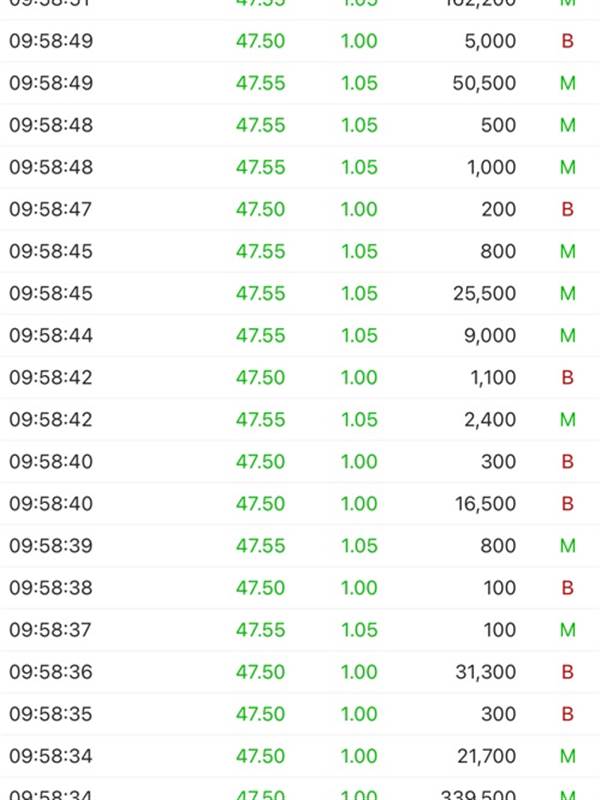
Task: Select the 1,000 volume trade at 09:58:48
Action: click(x=300, y=167)
